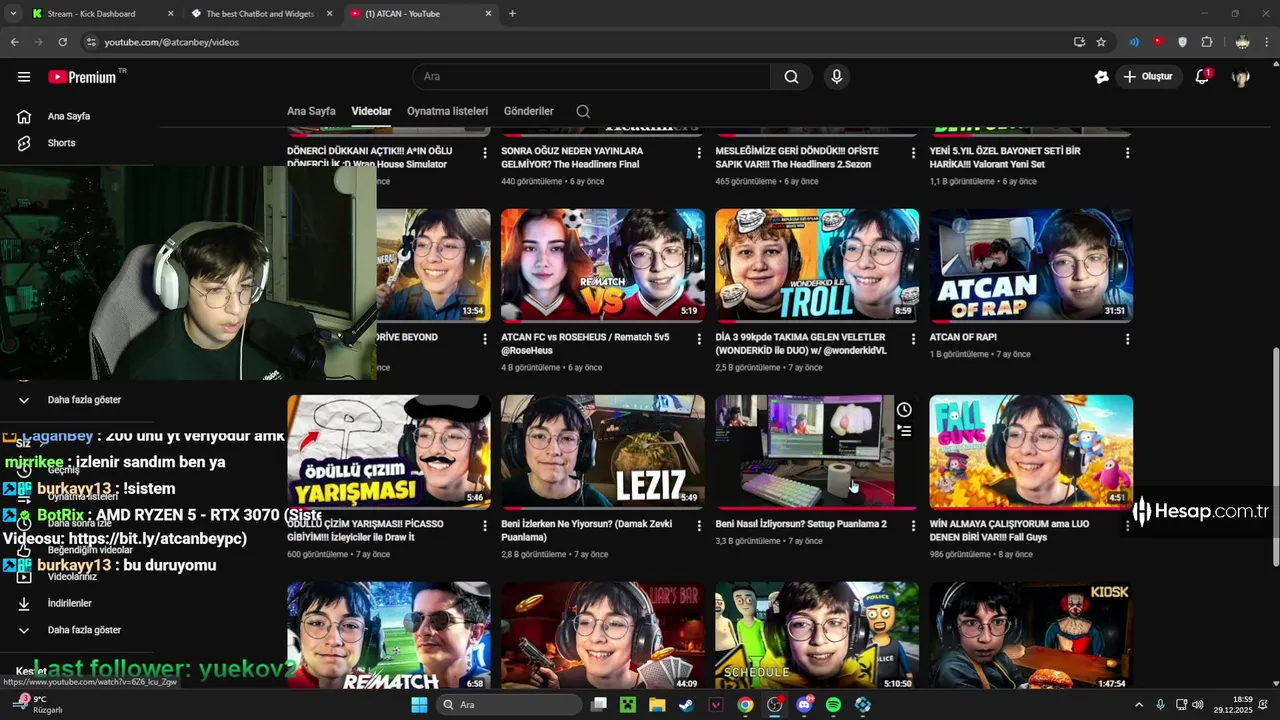The image size is (1280, 720).
Task: Switch to channel Ana Sayfa tab
Action: tap(311, 111)
